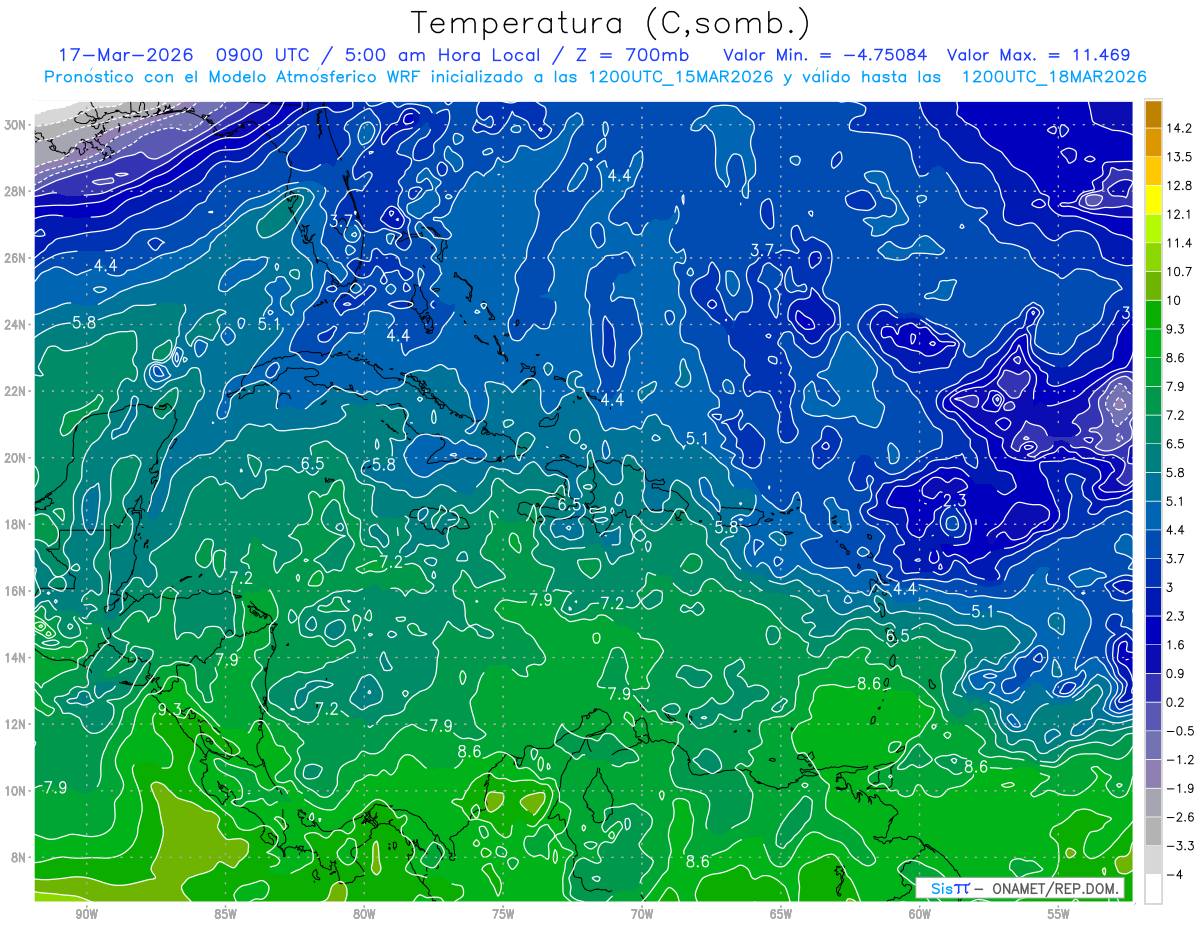Image resolution: width=1200 pixels, height=927 pixels.
Task: Click the 26N latitude axis label
Action: coord(17,258)
